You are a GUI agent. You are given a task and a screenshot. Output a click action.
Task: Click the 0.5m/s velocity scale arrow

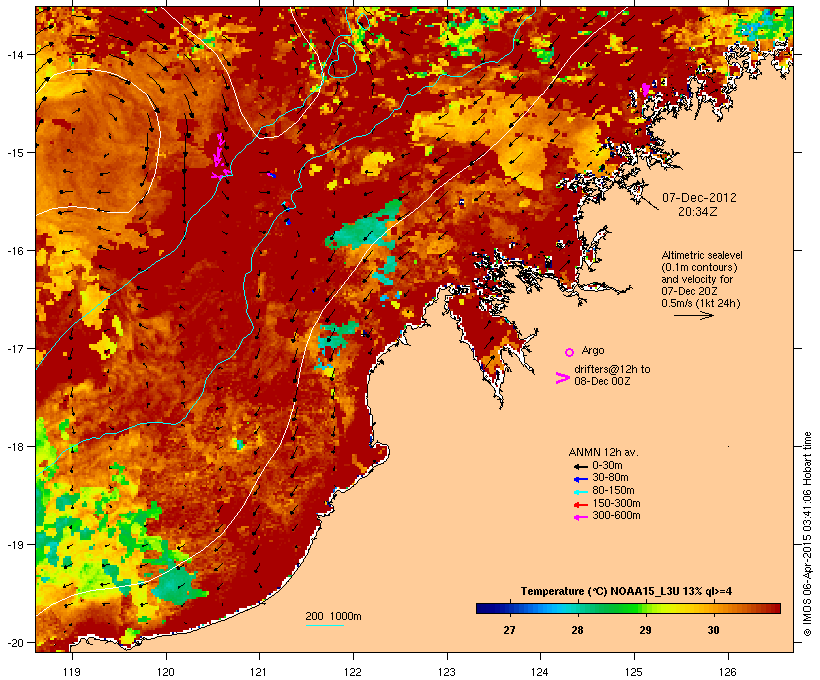(693, 315)
